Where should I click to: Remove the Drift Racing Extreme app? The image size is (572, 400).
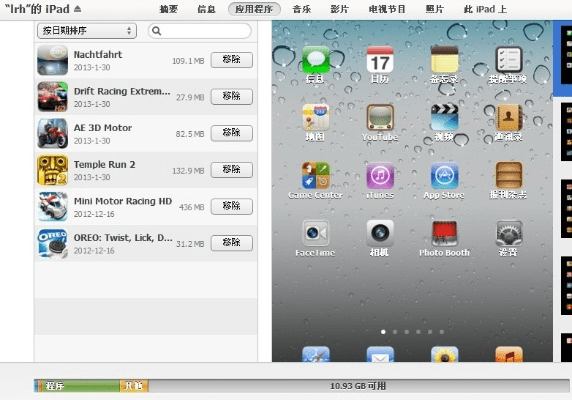pyautogui.click(x=232, y=97)
